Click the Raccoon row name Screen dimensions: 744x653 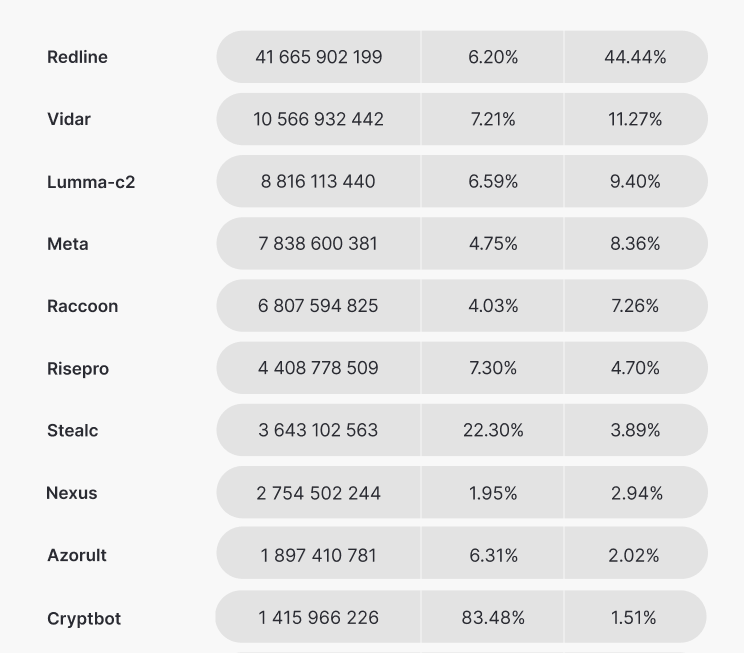82,306
